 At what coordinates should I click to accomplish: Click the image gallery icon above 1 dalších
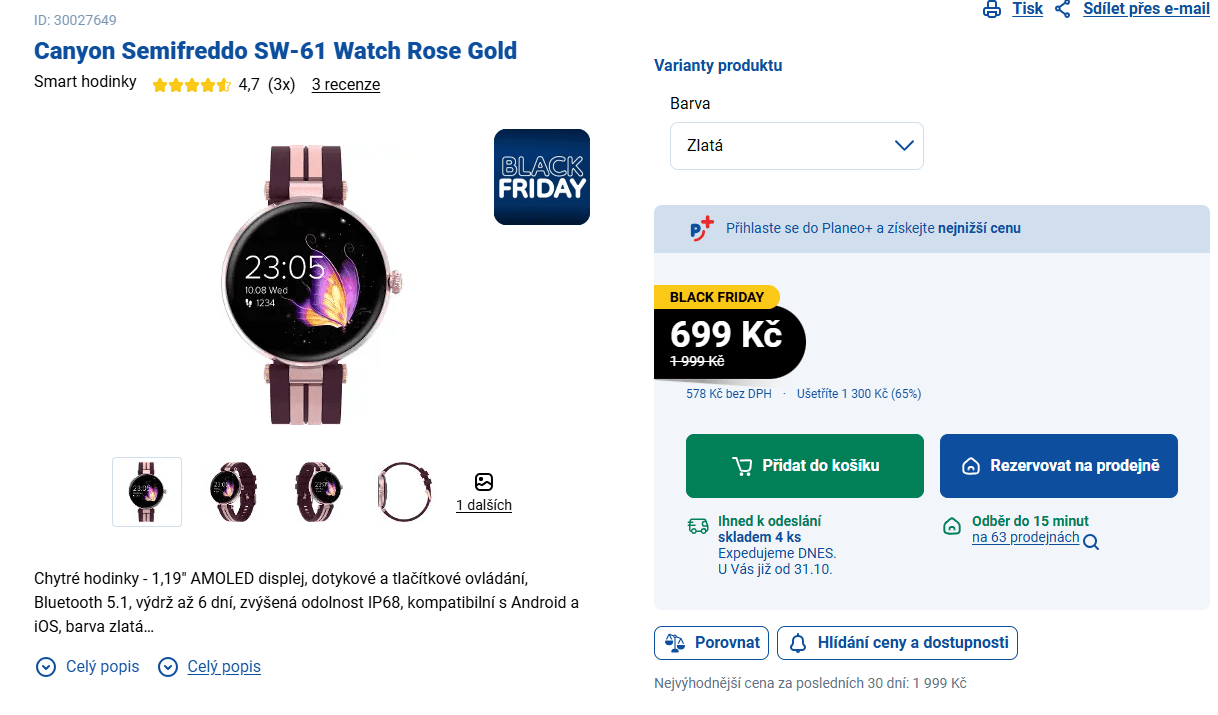(484, 482)
